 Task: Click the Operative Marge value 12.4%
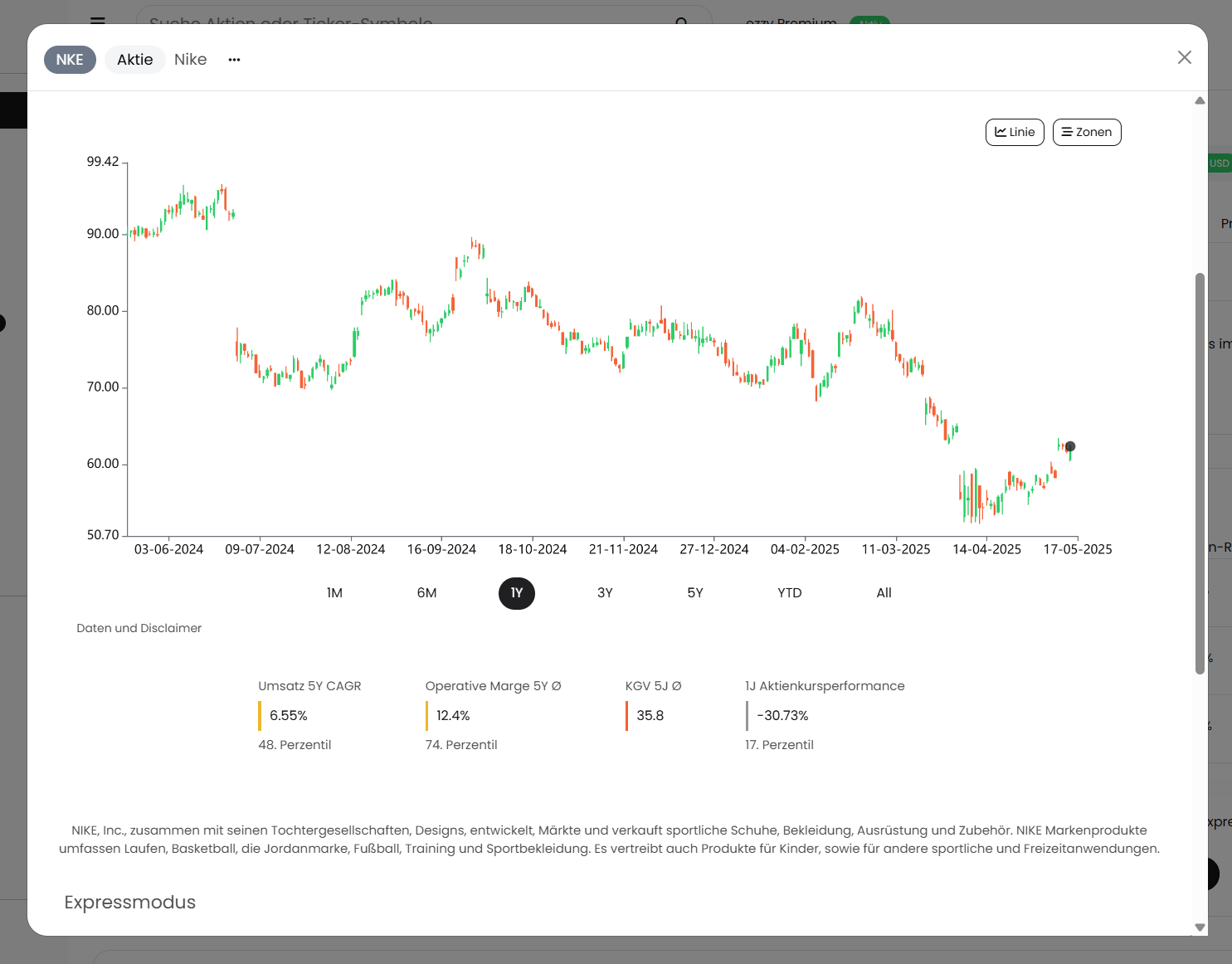pyautogui.click(x=453, y=716)
